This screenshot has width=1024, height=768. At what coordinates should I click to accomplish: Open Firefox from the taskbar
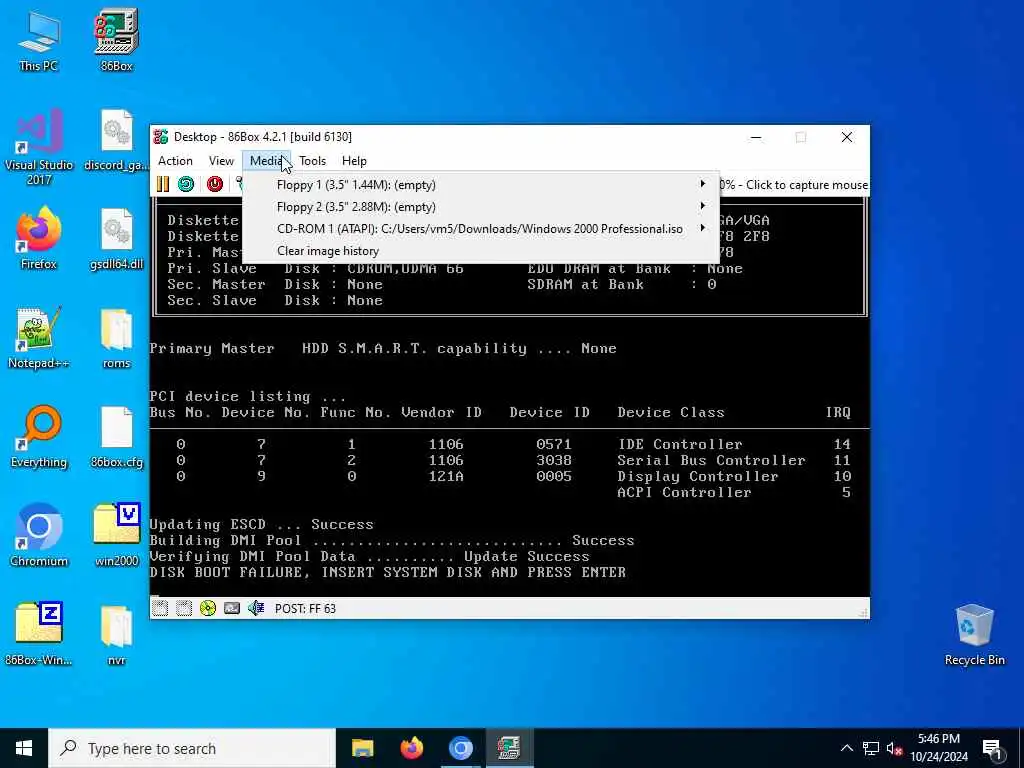click(x=411, y=748)
